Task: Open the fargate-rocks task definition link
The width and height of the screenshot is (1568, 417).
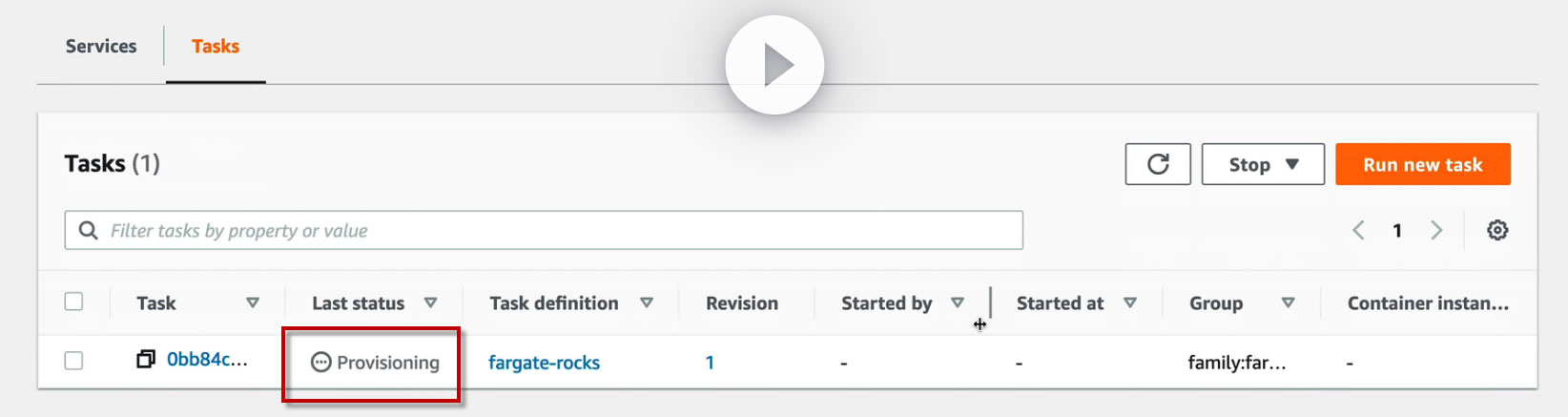Action: point(544,363)
